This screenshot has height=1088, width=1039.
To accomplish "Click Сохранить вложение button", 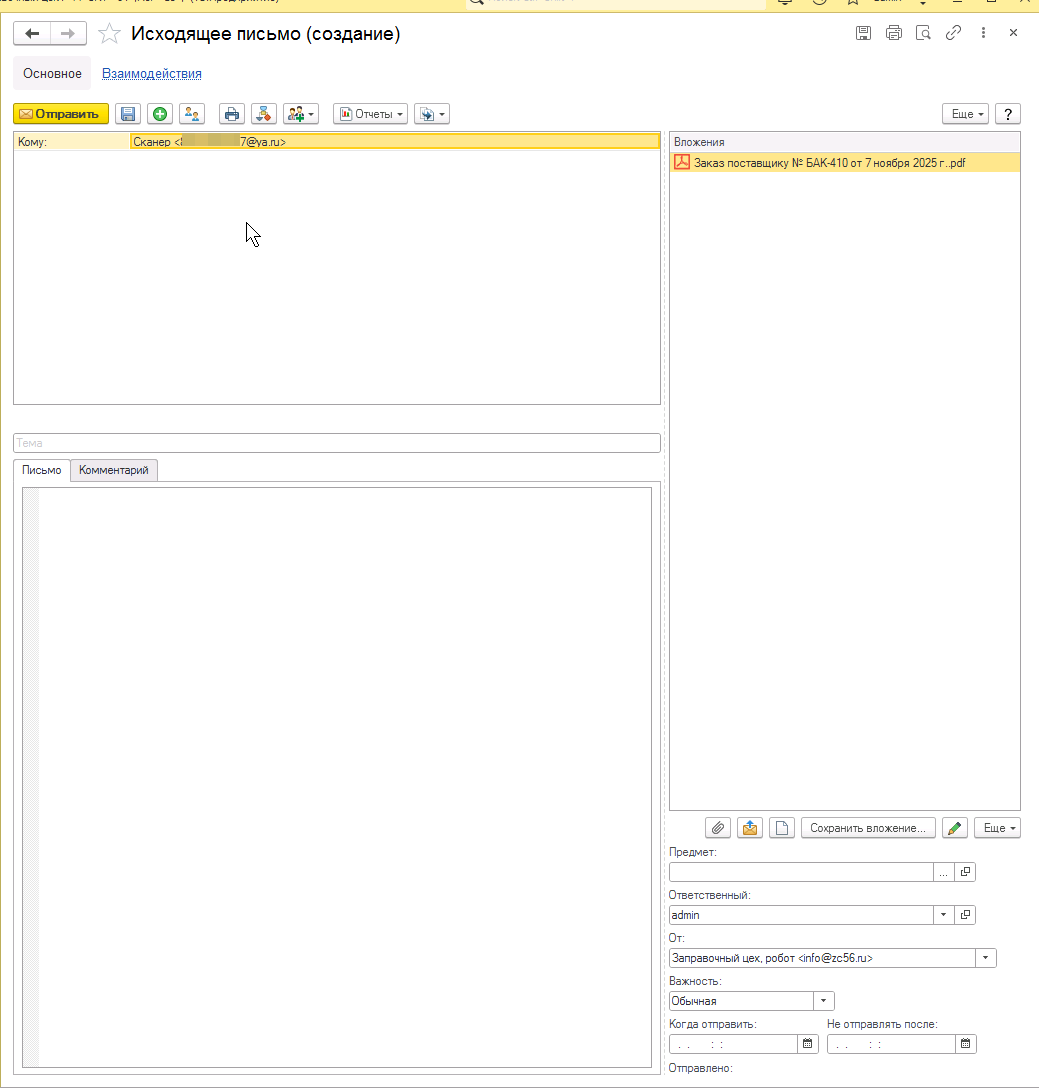I will pos(868,828).
